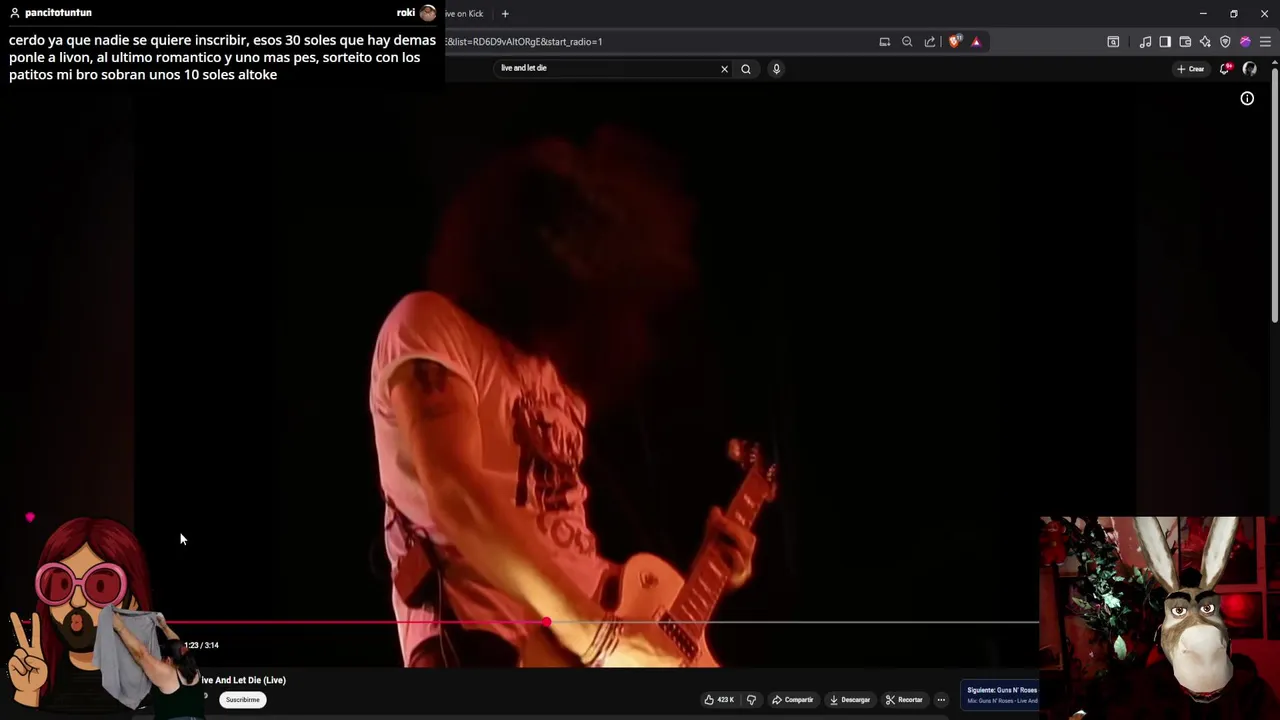Viewport: 1280px width, 720px height.
Task: Open the YouTube account avatar menu
Action: point(1249,69)
